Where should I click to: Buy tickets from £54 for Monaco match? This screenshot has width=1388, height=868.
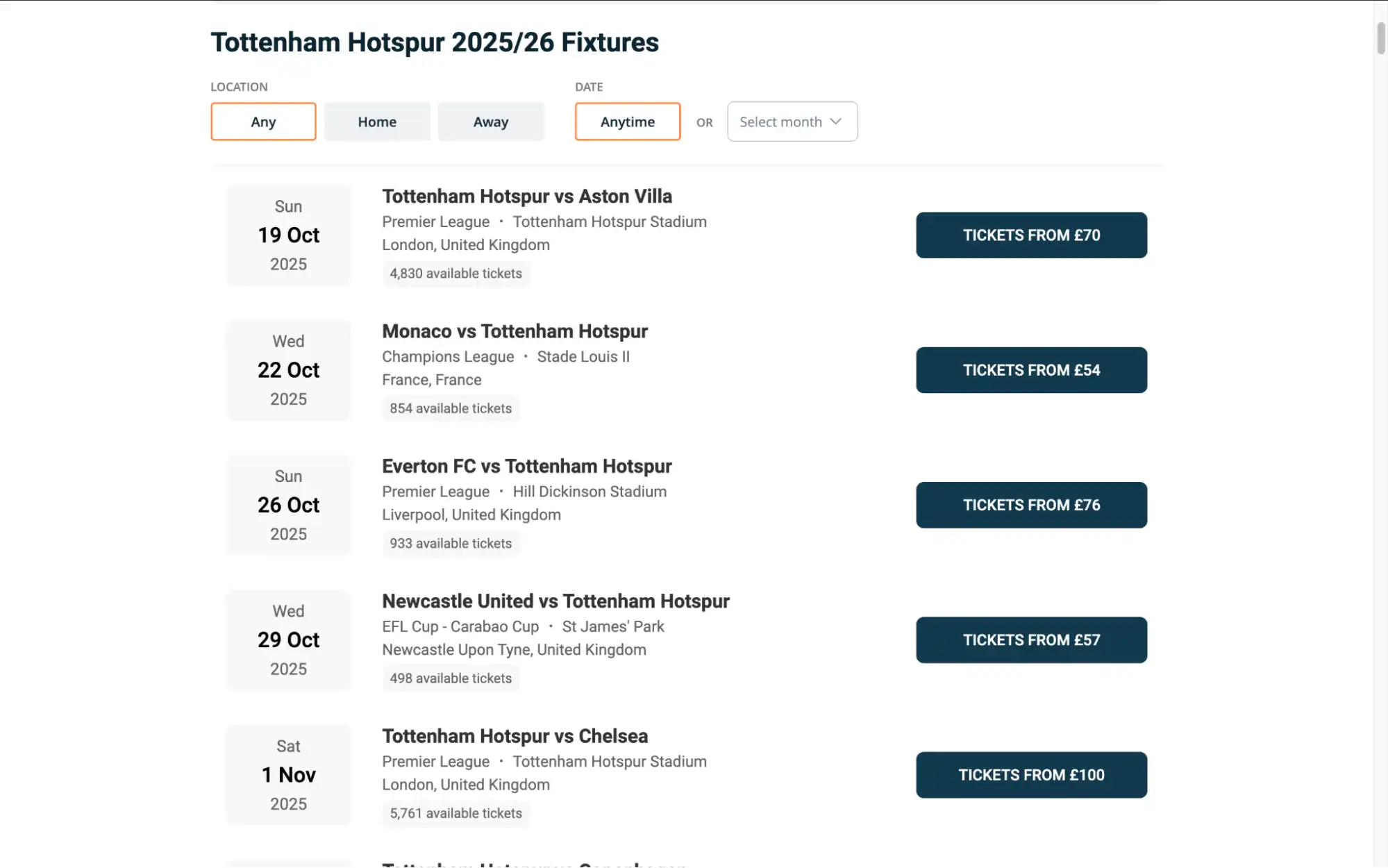[x=1030, y=370]
